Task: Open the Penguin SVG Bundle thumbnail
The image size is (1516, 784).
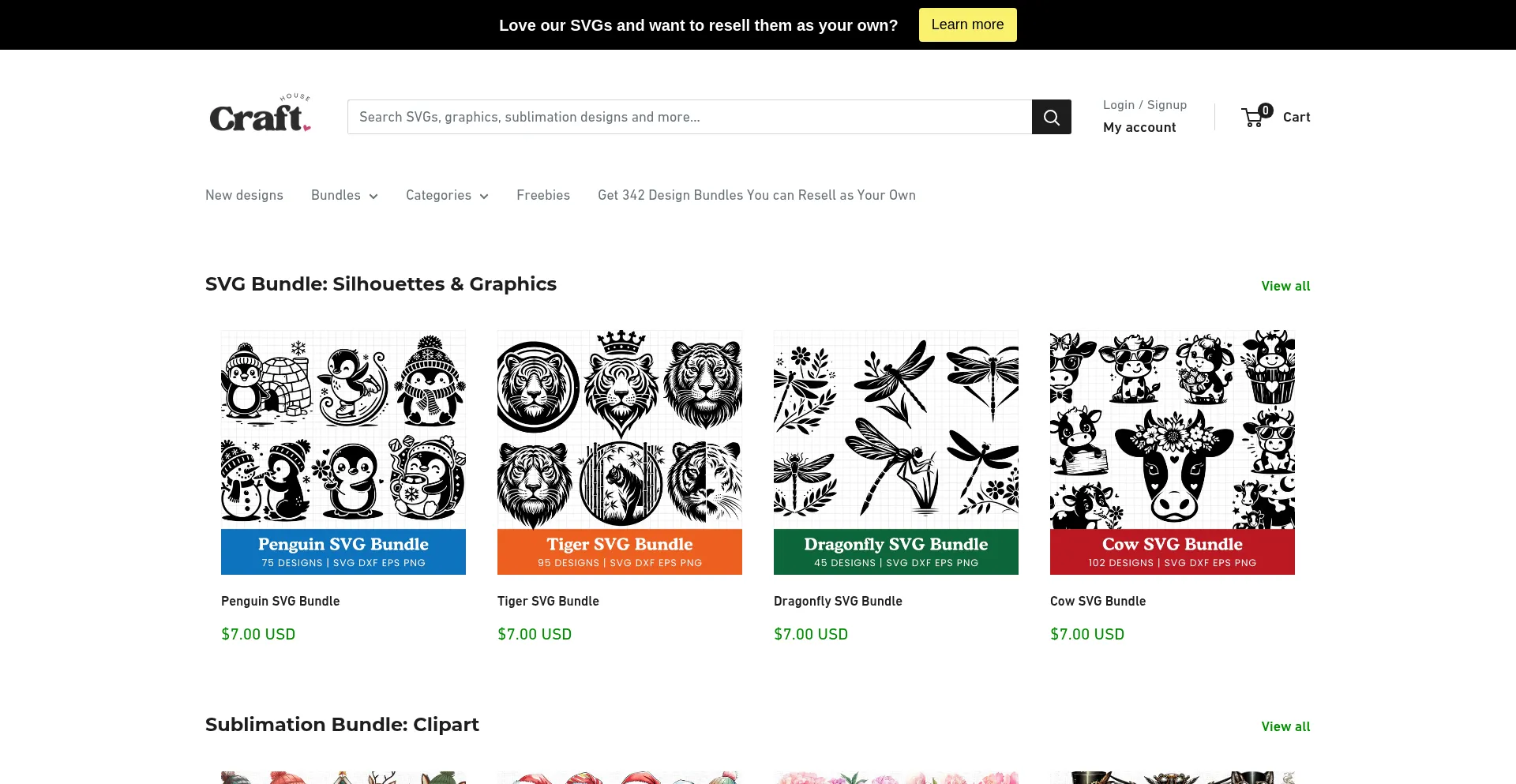Action: pos(343,452)
